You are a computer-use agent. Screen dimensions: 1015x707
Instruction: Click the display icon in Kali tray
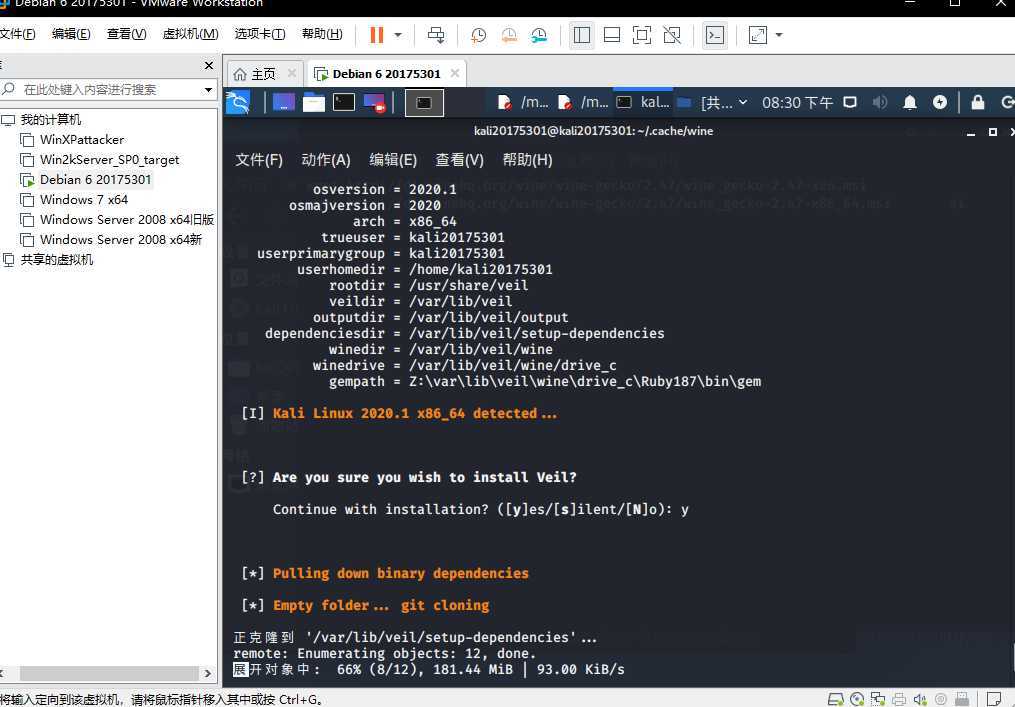click(x=850, y=102)
